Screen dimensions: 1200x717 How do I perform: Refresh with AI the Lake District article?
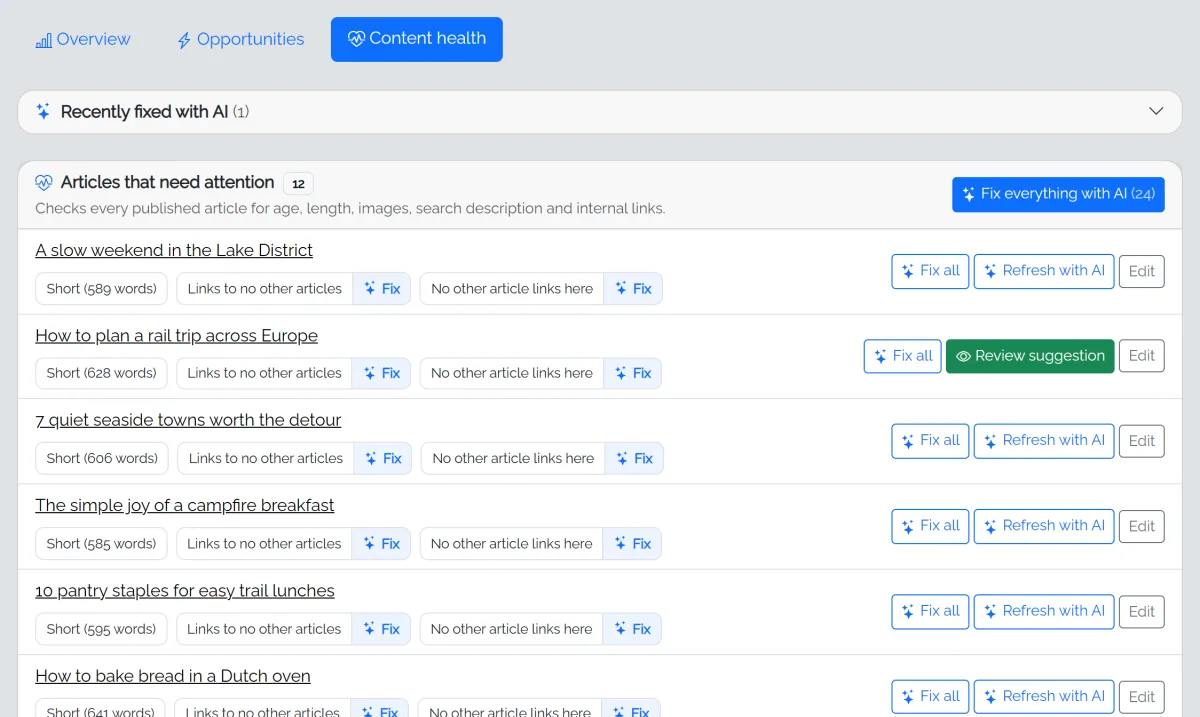tap(1044, 271)
